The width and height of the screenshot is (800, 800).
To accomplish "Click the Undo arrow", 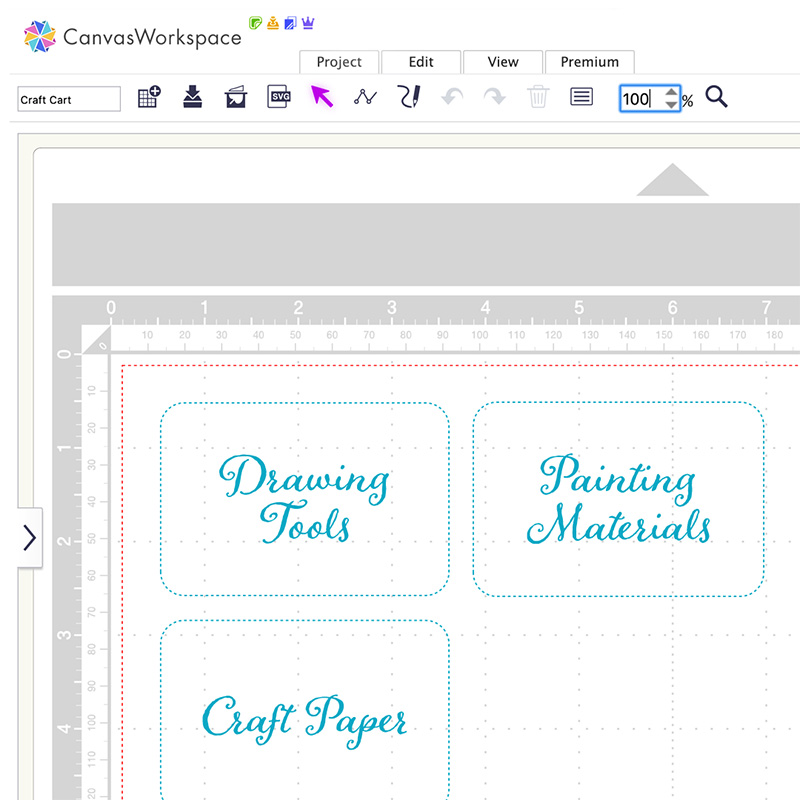I will (452, 98).
